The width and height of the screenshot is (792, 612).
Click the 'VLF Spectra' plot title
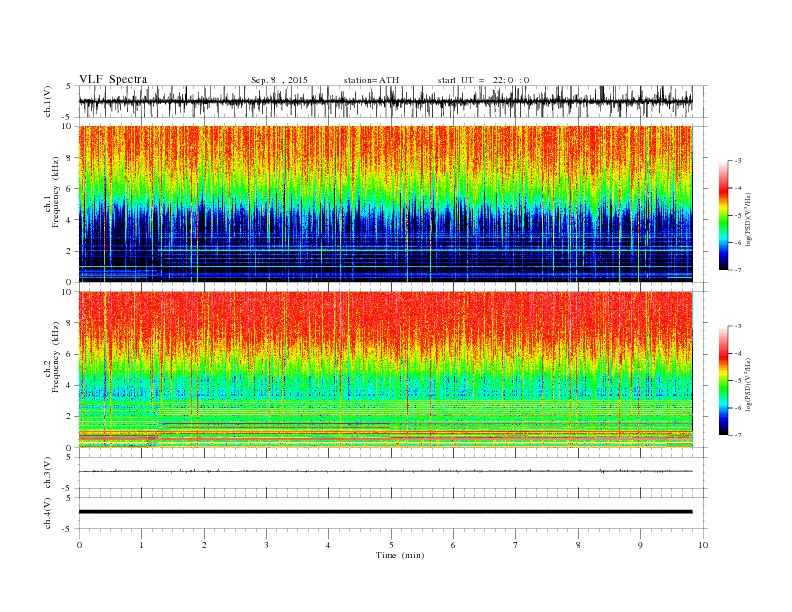pyautogui.click(x=113, y=79)
